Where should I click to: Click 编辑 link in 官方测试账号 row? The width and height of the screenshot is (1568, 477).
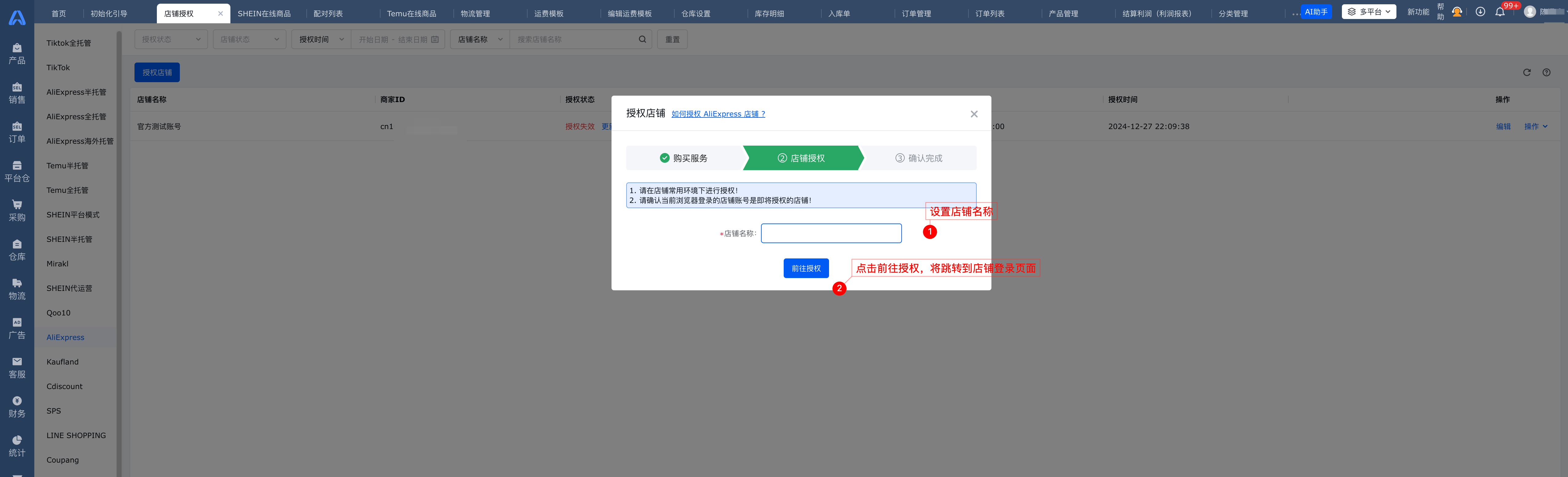coord(1503,127)
